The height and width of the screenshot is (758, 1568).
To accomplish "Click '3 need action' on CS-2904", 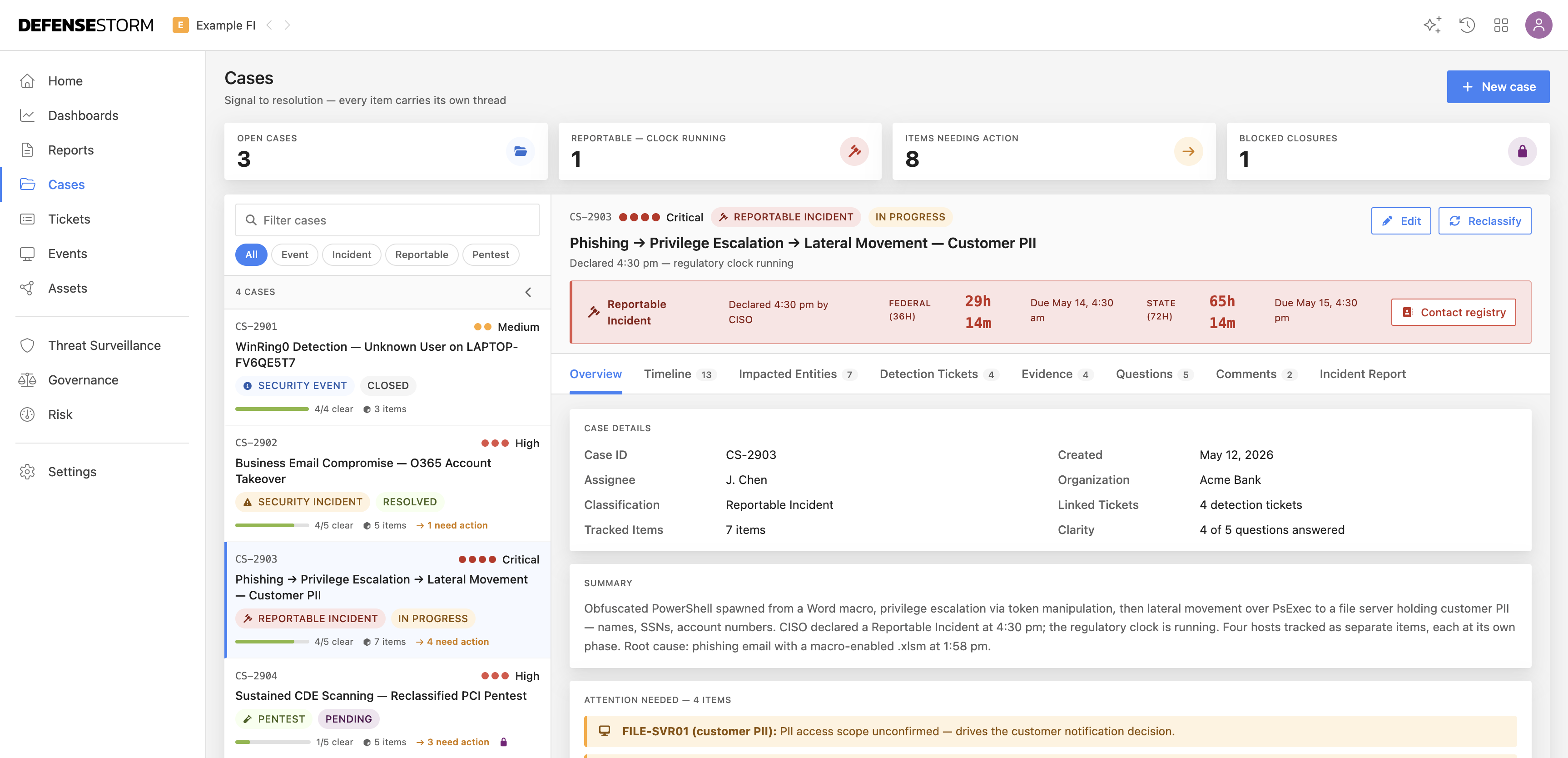I will (452, 742).
